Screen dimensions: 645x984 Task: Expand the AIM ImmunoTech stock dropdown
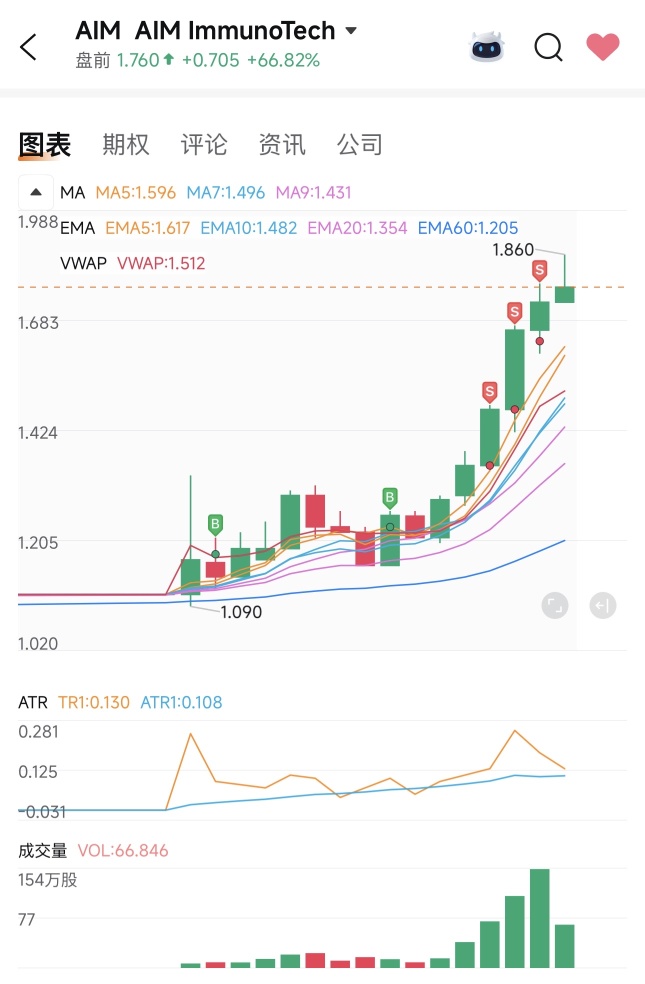(x=351, y=30)
